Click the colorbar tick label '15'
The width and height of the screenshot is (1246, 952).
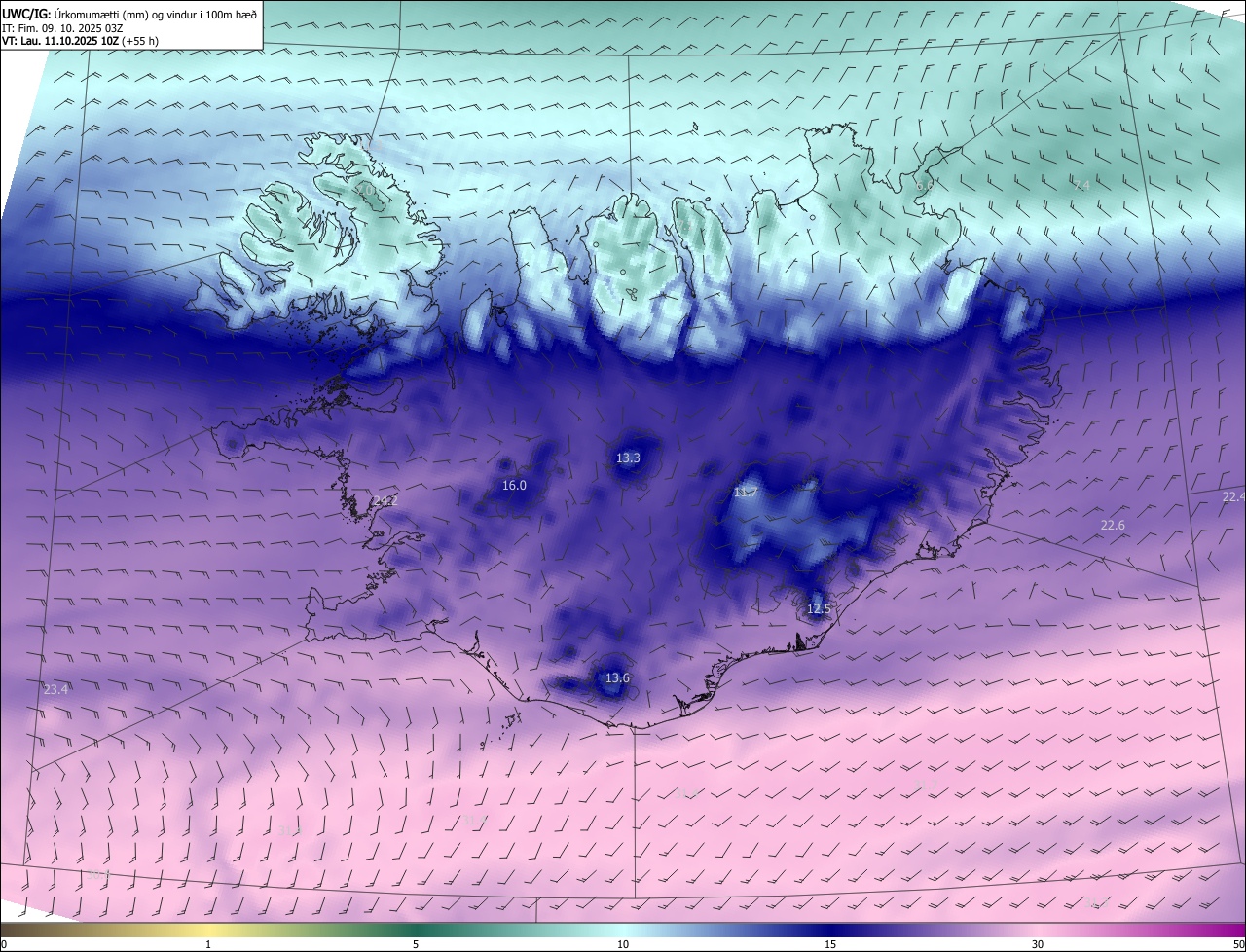(x=830, y=944)
